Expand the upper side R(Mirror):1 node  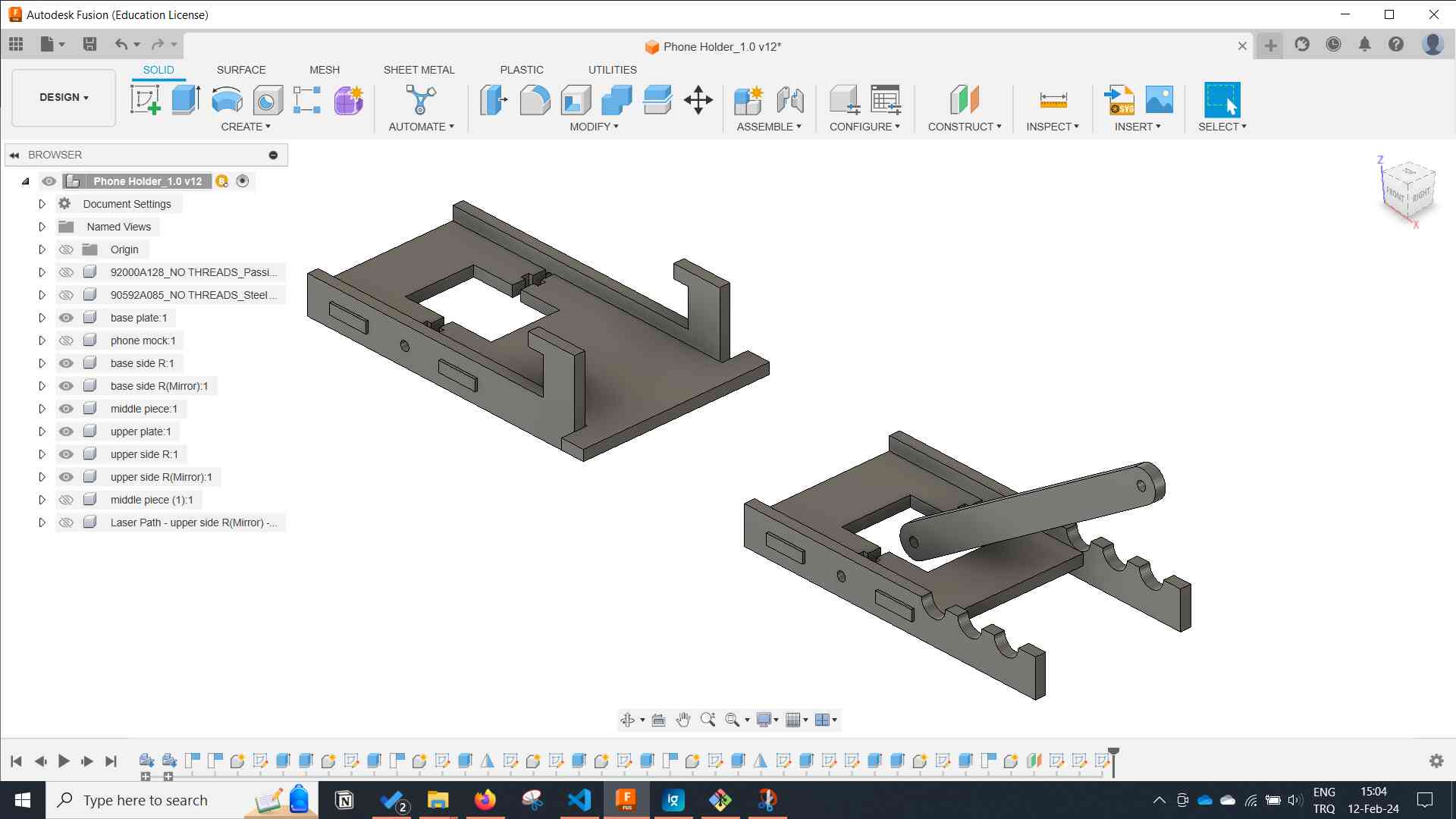point(42,477)
